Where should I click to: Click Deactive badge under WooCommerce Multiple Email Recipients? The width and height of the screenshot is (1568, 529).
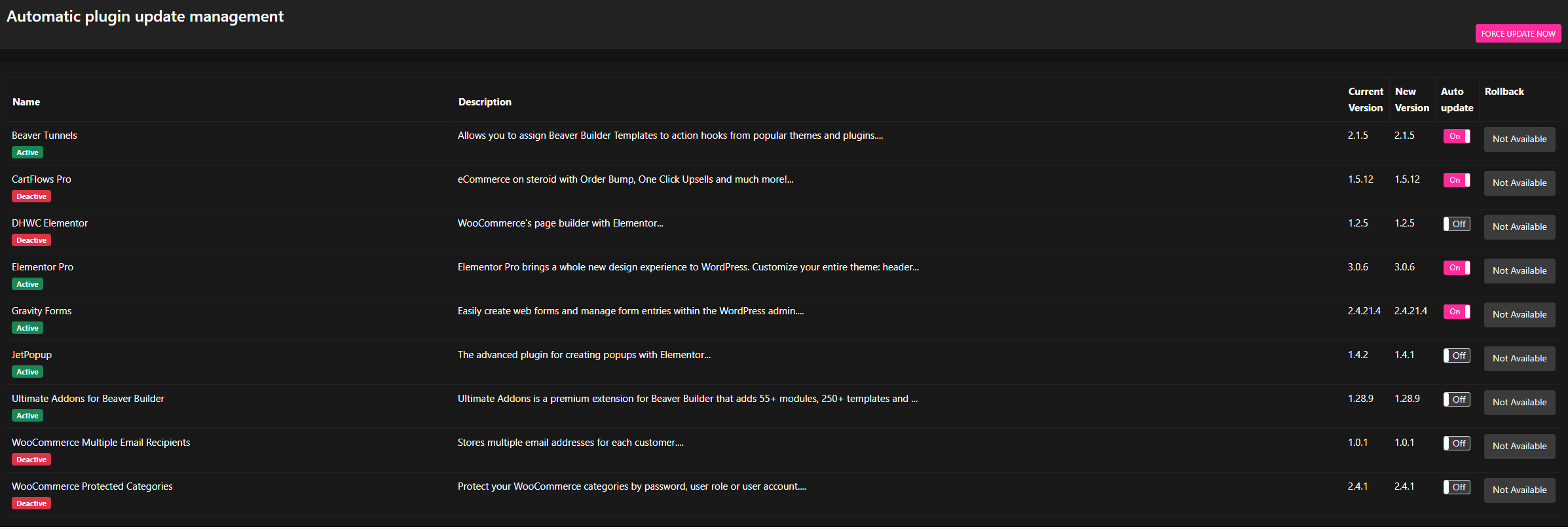pyautogui.click(x=31, y=460)
